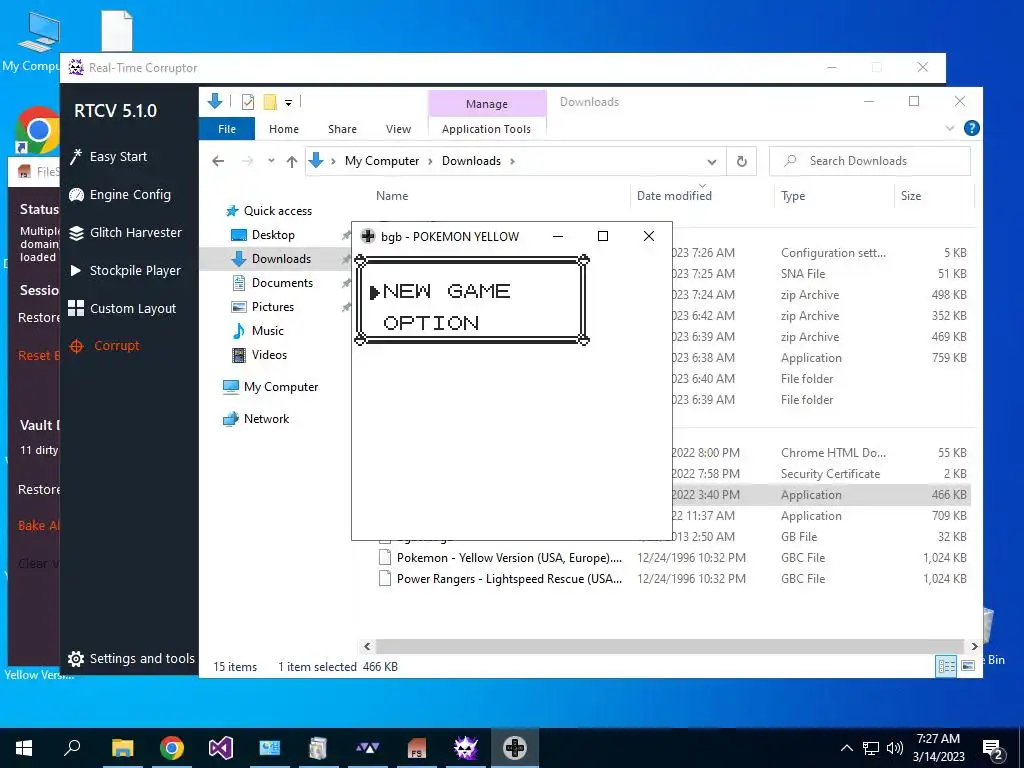The width and height of the screenshot is (1024, 768).
Task: Open the Application Tools ribbon tab
Action: [x=487, y=129]
